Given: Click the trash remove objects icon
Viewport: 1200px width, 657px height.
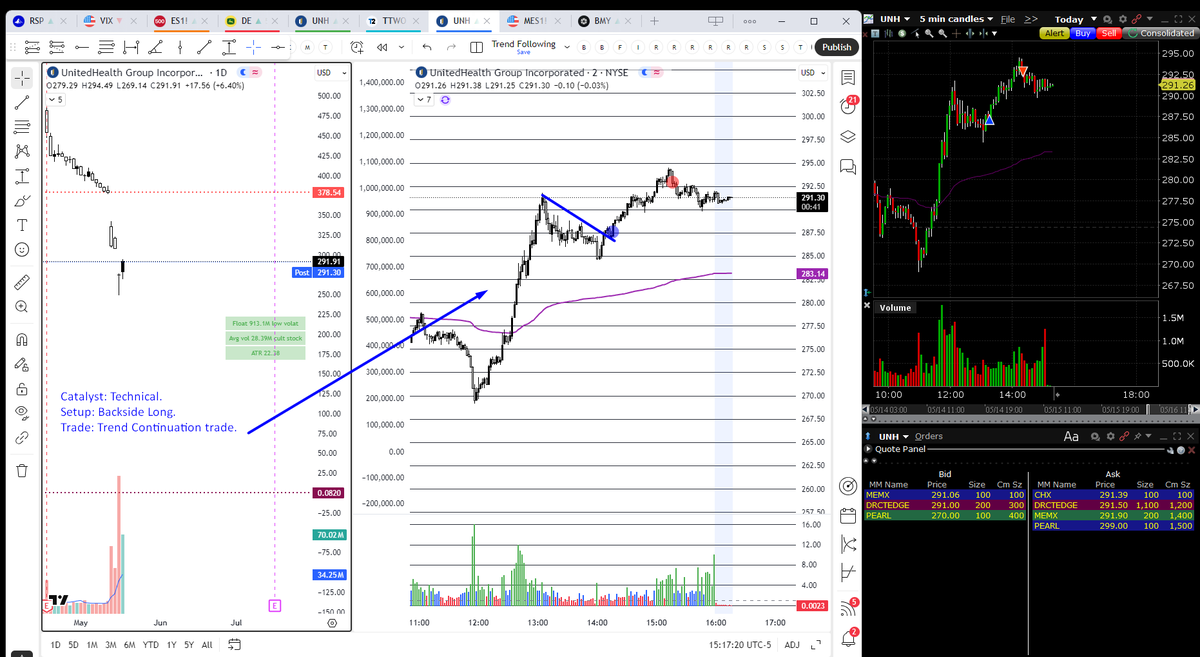Looking at the screenshot, I should (21, 470).
